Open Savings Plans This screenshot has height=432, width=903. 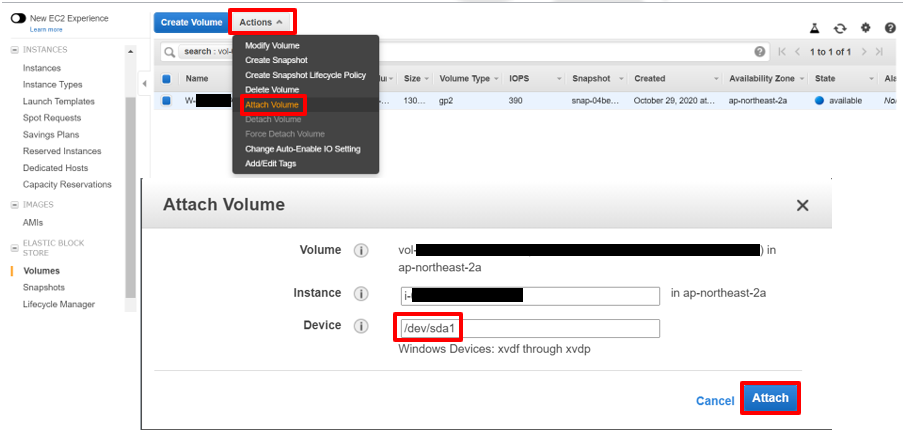[x=51, y=135]
